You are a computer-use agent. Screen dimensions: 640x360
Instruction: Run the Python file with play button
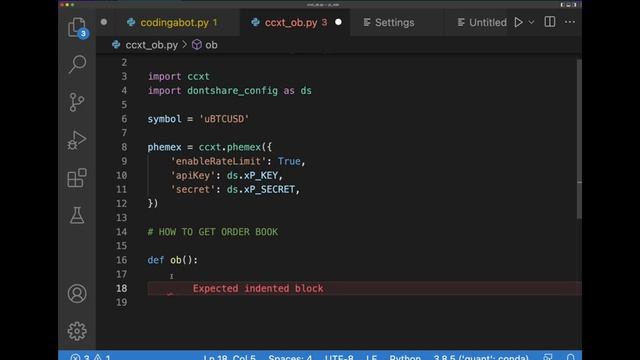(518, 22)
